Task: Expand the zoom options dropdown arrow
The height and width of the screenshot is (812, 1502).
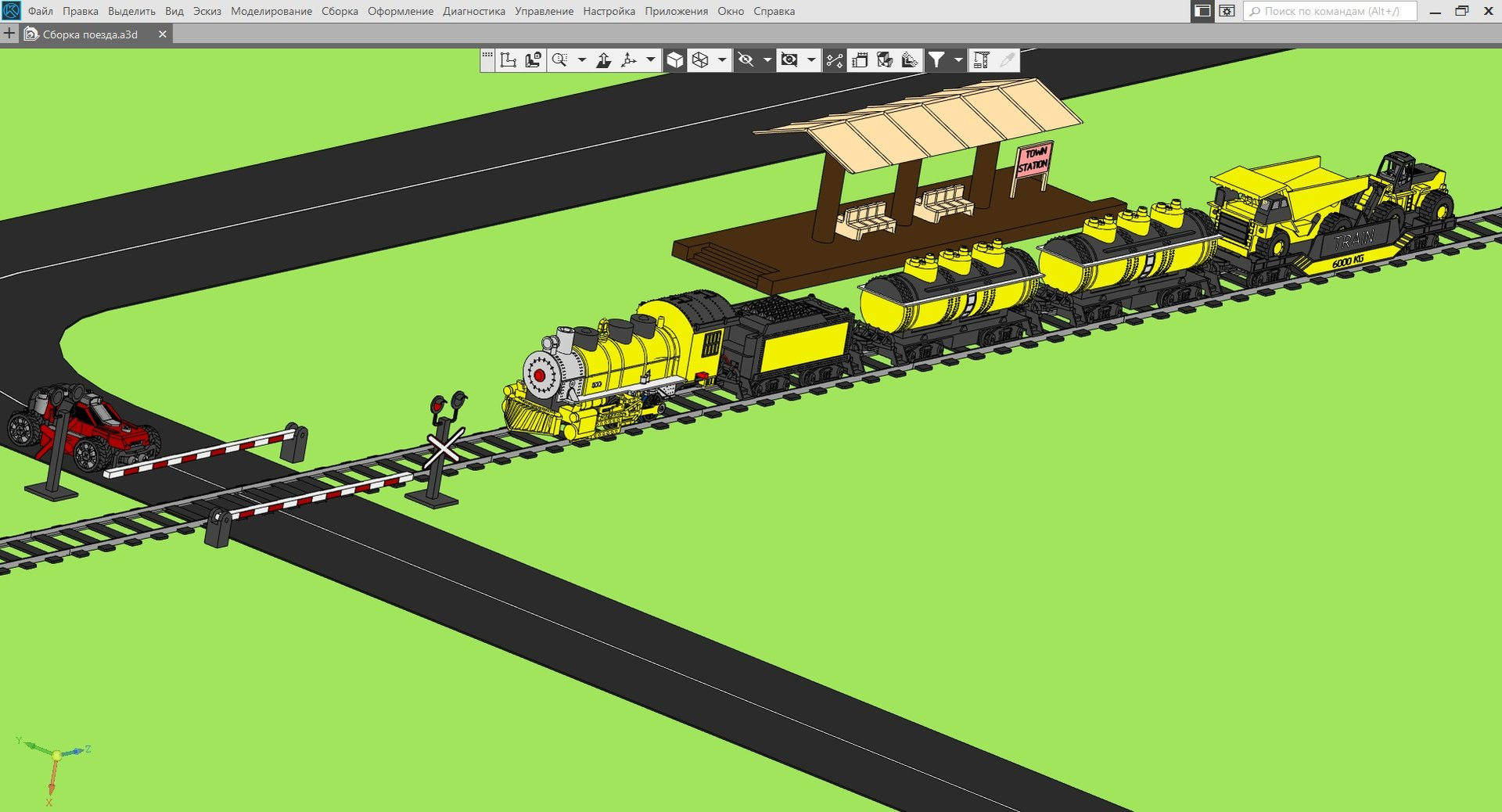Action: tap(581, 60)
